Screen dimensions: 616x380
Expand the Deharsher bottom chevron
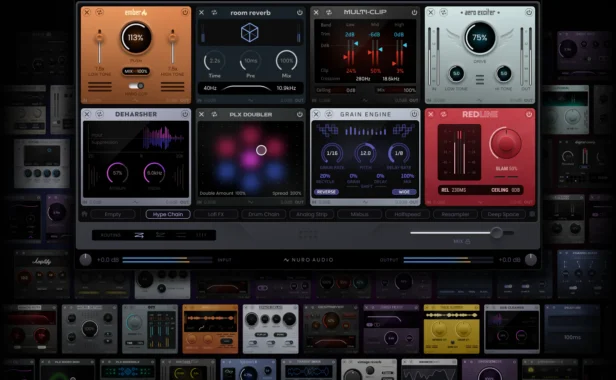click(136, 202)
